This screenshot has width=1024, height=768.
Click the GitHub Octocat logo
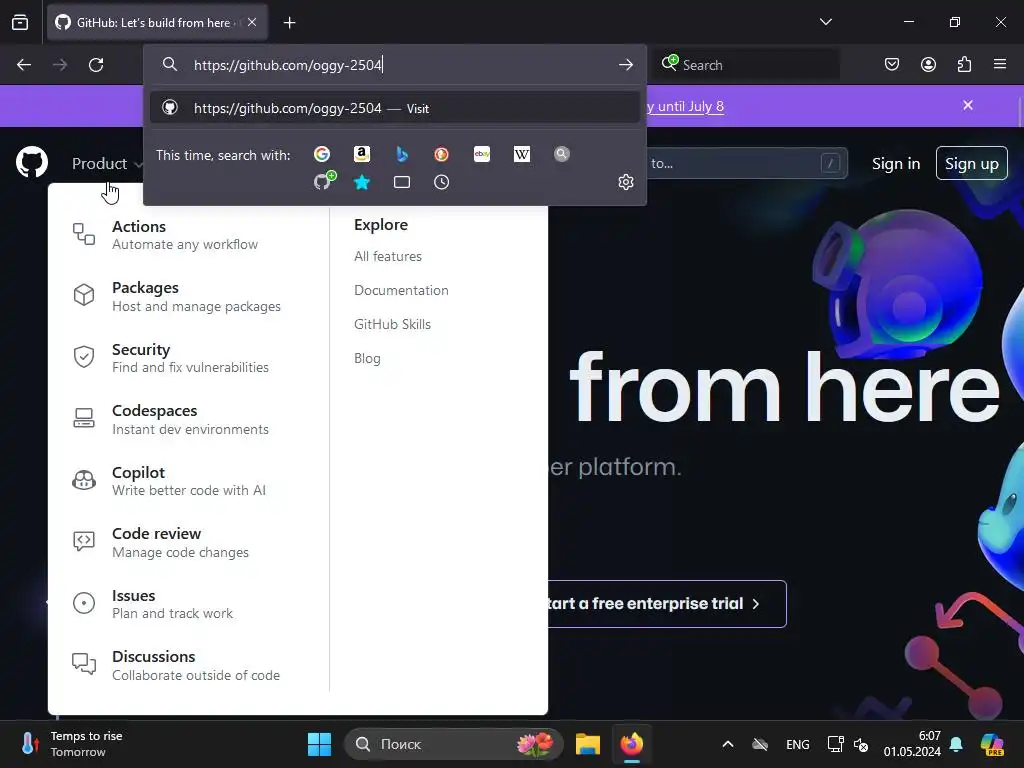coord(32,163)
